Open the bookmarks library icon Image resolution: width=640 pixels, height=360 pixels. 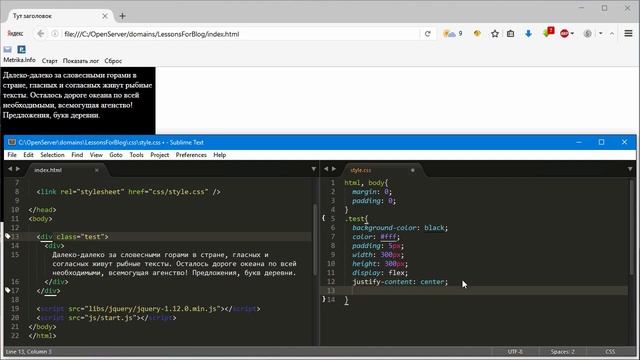(x=511, y=34)
